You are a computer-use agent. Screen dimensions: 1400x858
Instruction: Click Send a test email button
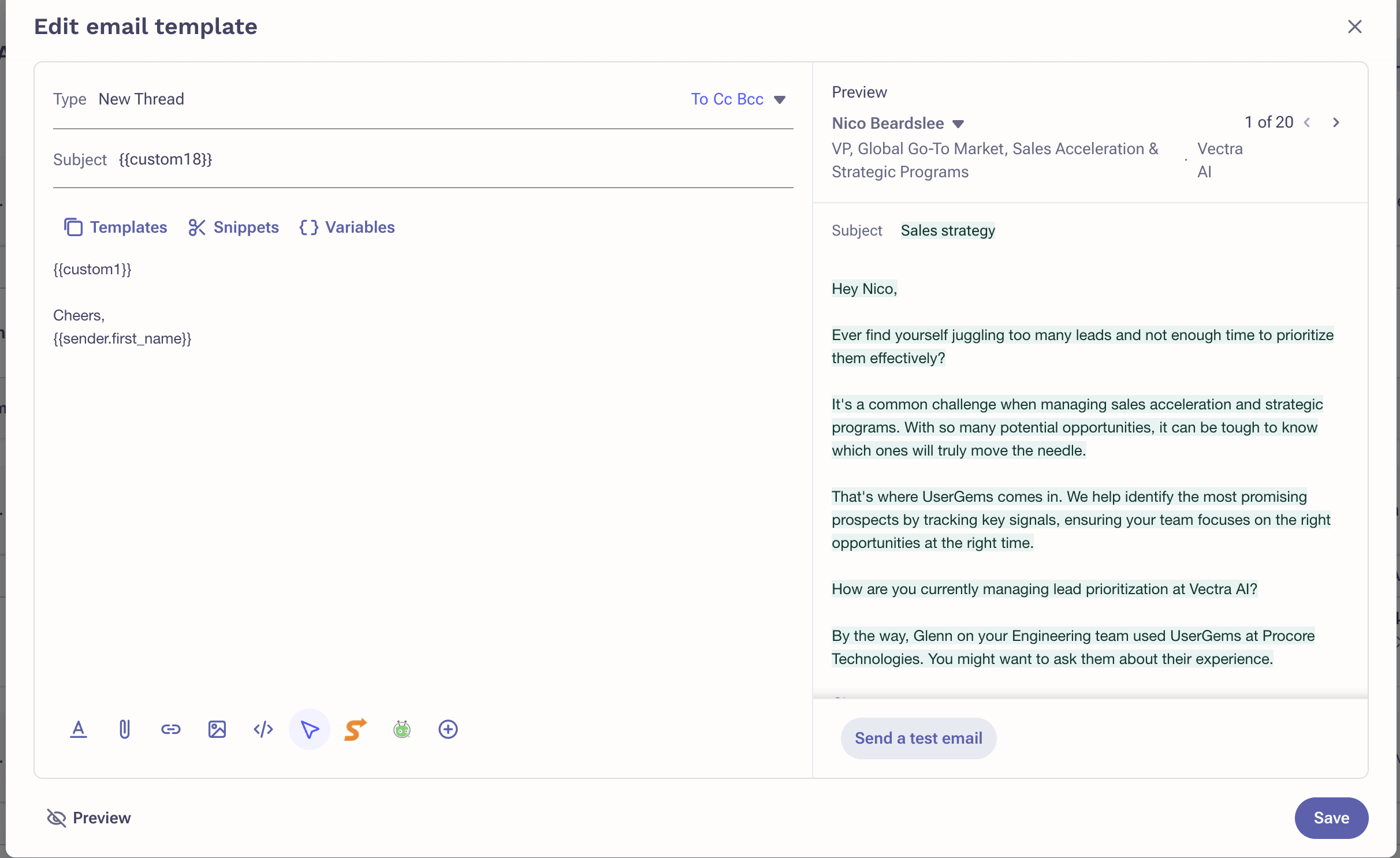(918, 738)
